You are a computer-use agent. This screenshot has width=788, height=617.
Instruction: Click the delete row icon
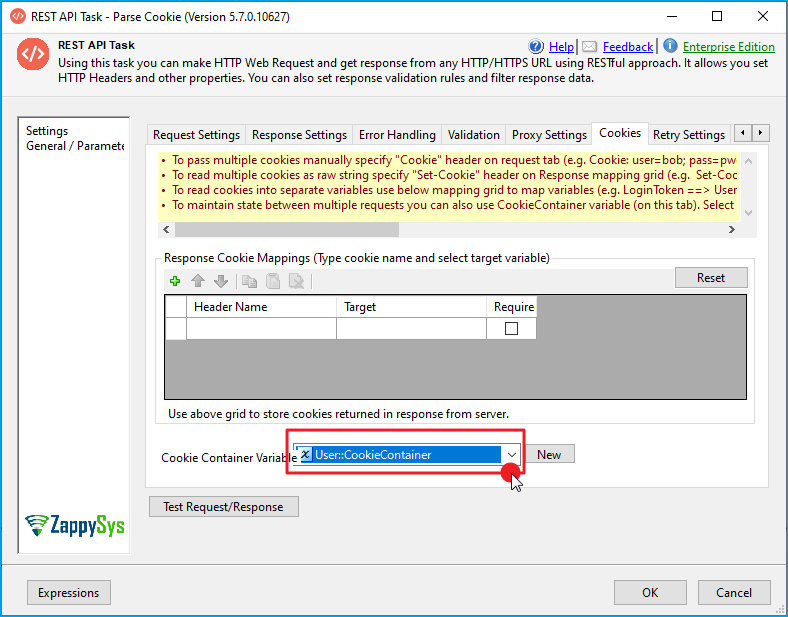coord(295,281)
